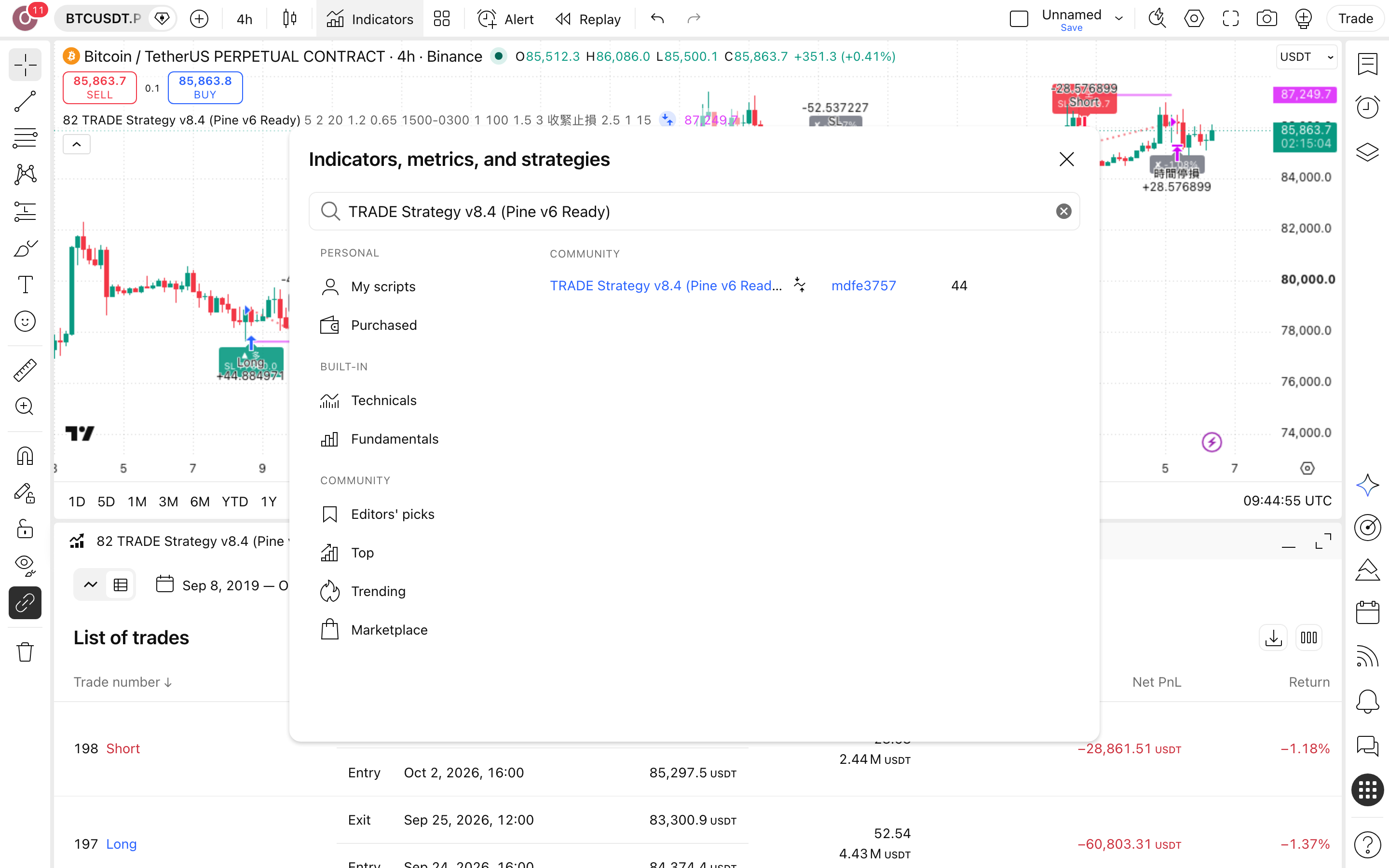Click into the indicator search input
Image resolution: width=1389 pixels, height=868 pixels.
694,211
